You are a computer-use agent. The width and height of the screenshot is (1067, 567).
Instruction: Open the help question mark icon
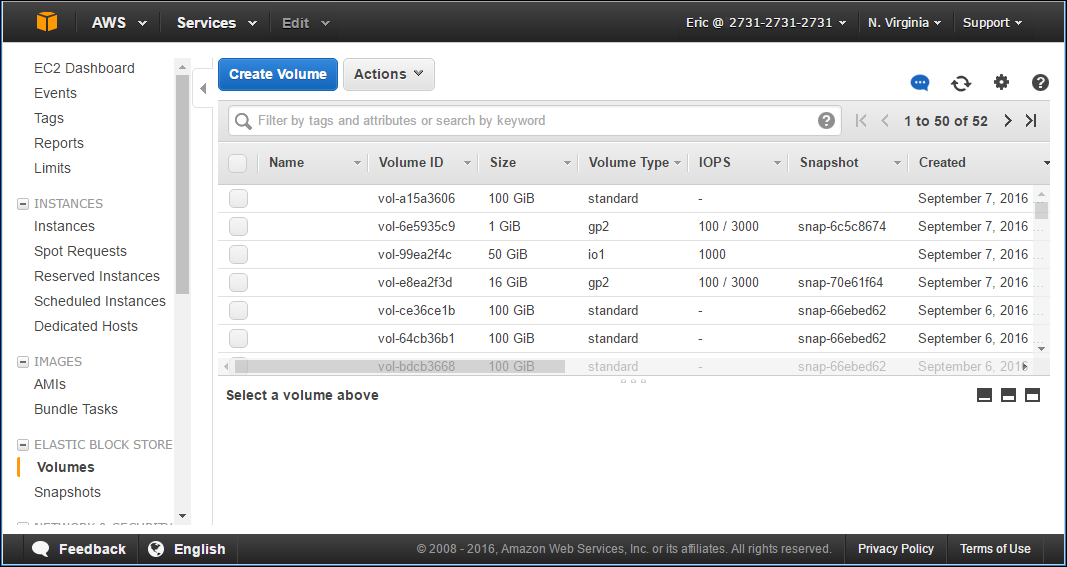[x=1040, y=82]
